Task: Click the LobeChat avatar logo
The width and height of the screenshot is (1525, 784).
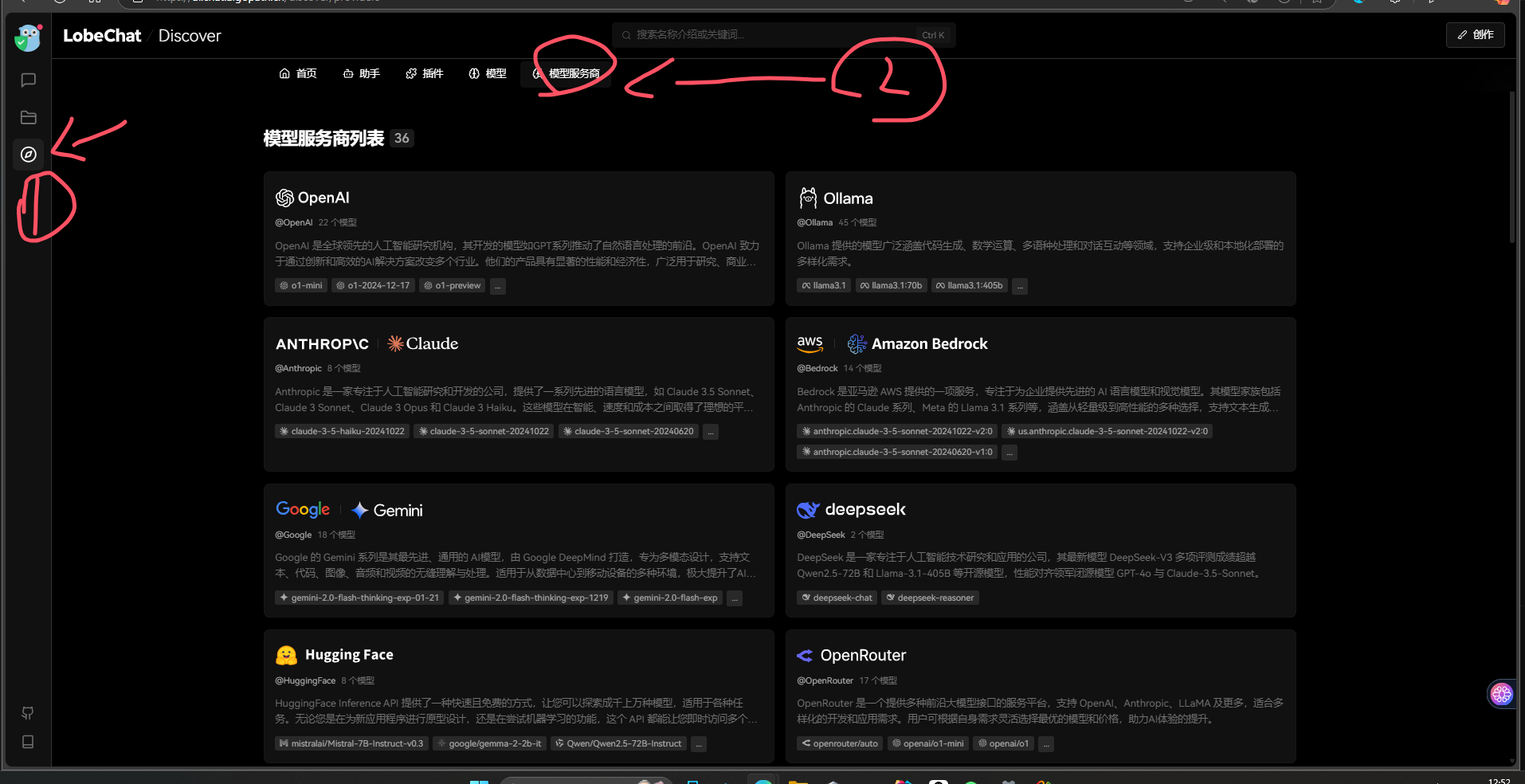Action: pyautogui.click(x=28, y=37)
